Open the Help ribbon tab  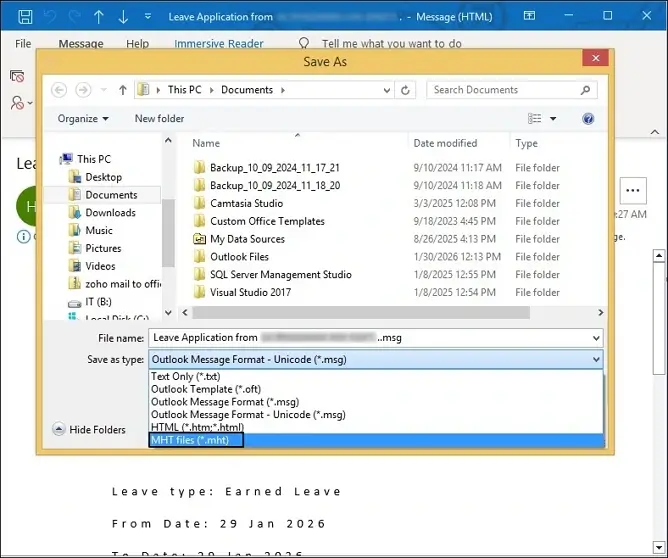coord(138,43)
